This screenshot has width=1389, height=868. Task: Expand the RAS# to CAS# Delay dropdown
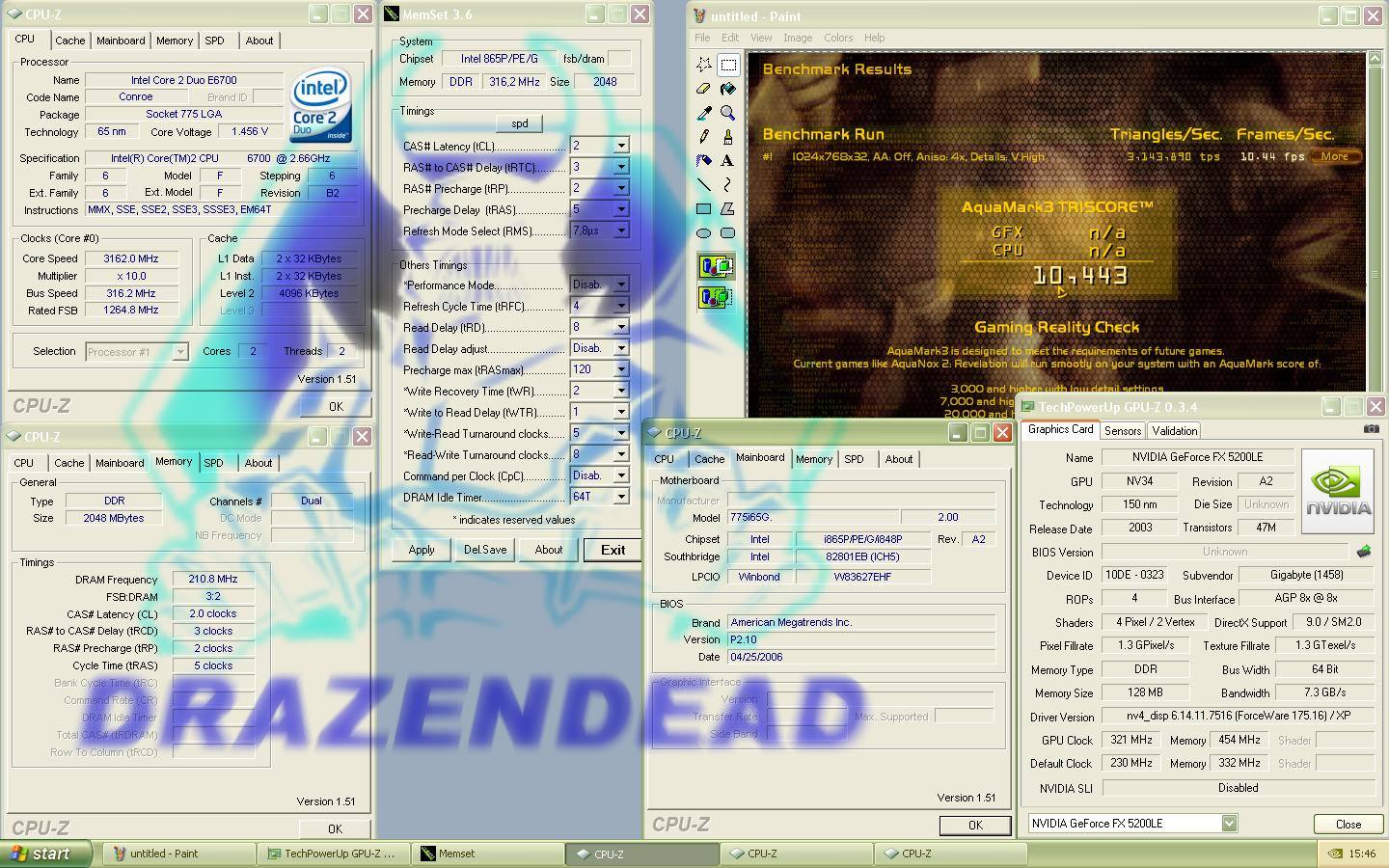[x=621, y=167]
